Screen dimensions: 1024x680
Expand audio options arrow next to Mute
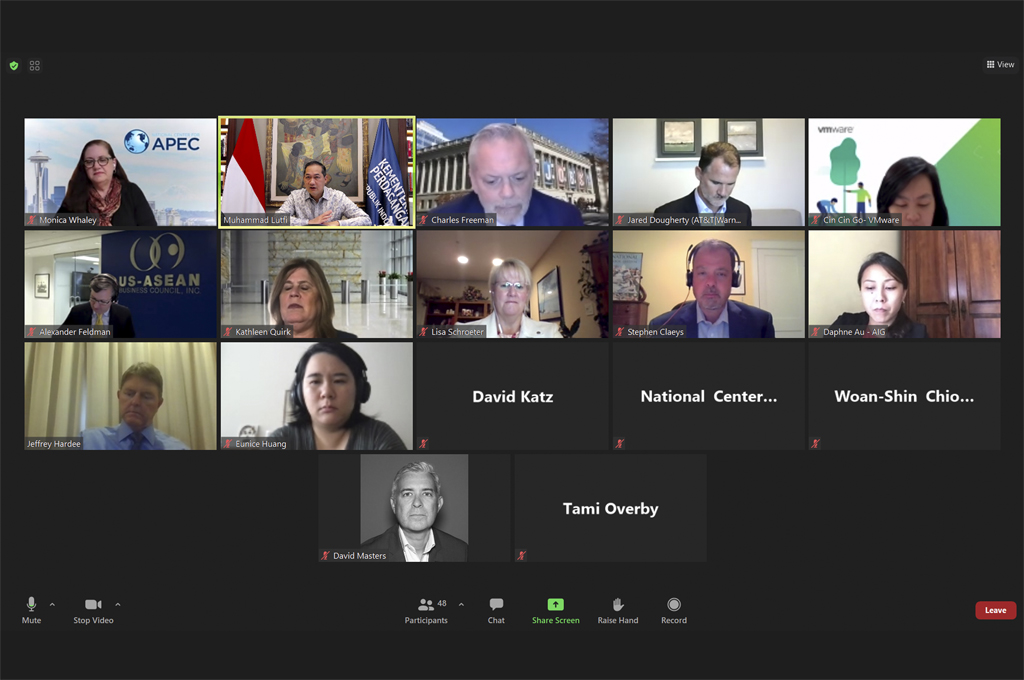point(52,604)
